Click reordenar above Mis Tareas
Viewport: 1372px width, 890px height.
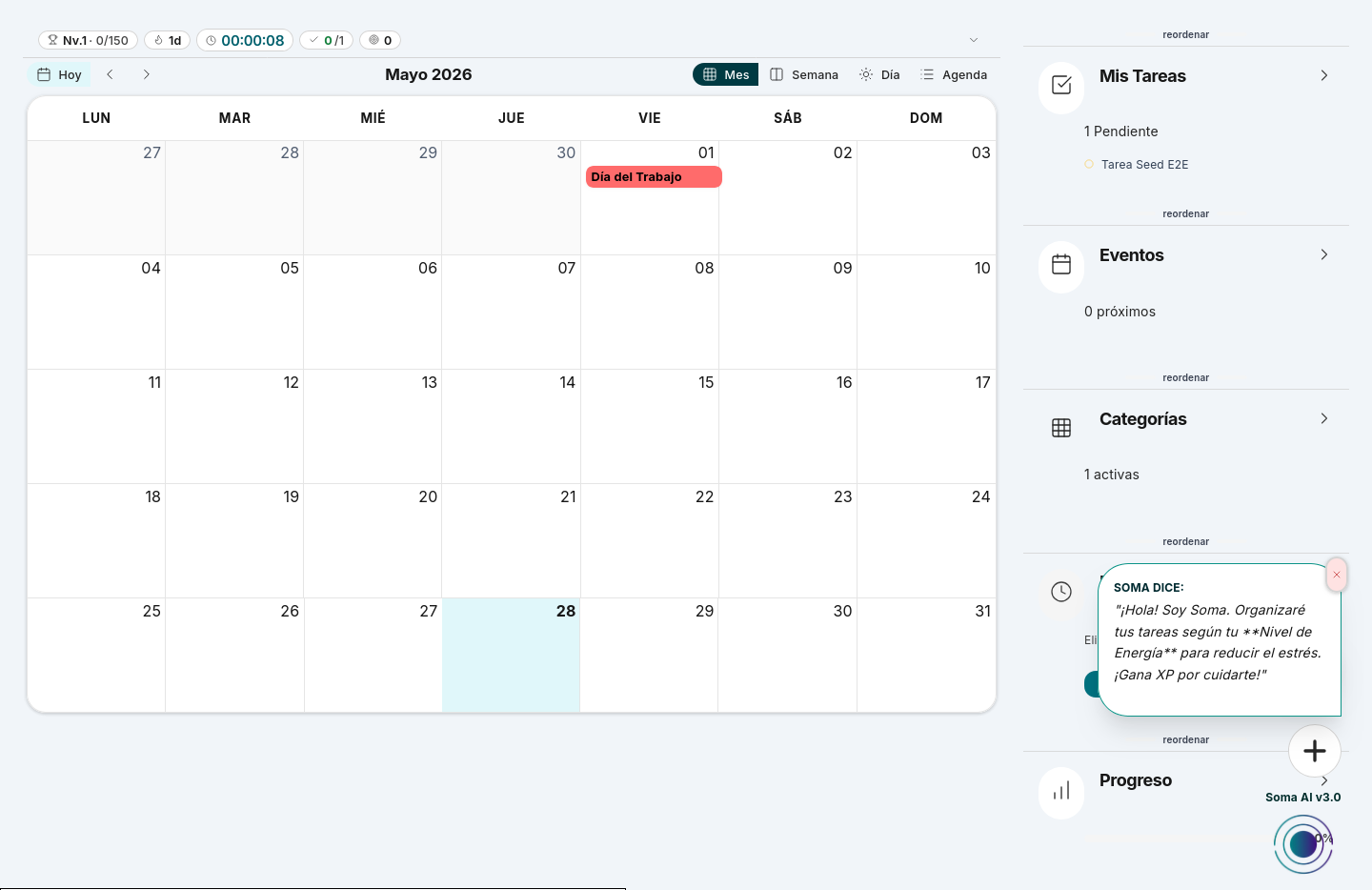click(1185, 34)
